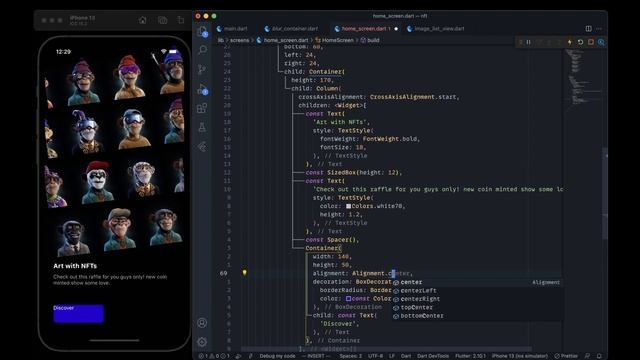The height and width of the screenshot is (360, 640).
Task: Open Run and Debug view
Action: tap(202, 89)
